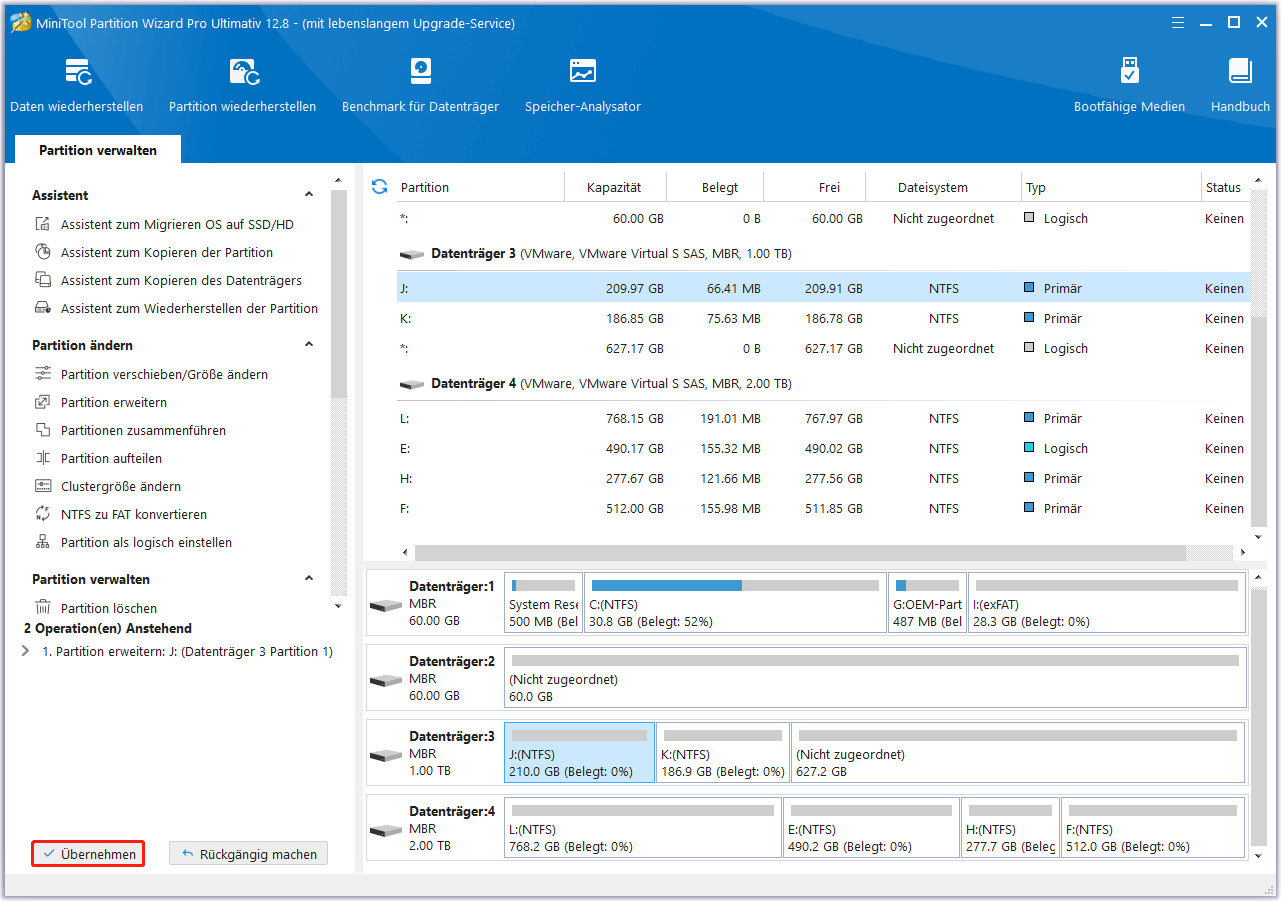Click the Übernehmen button

pos(89,854)
